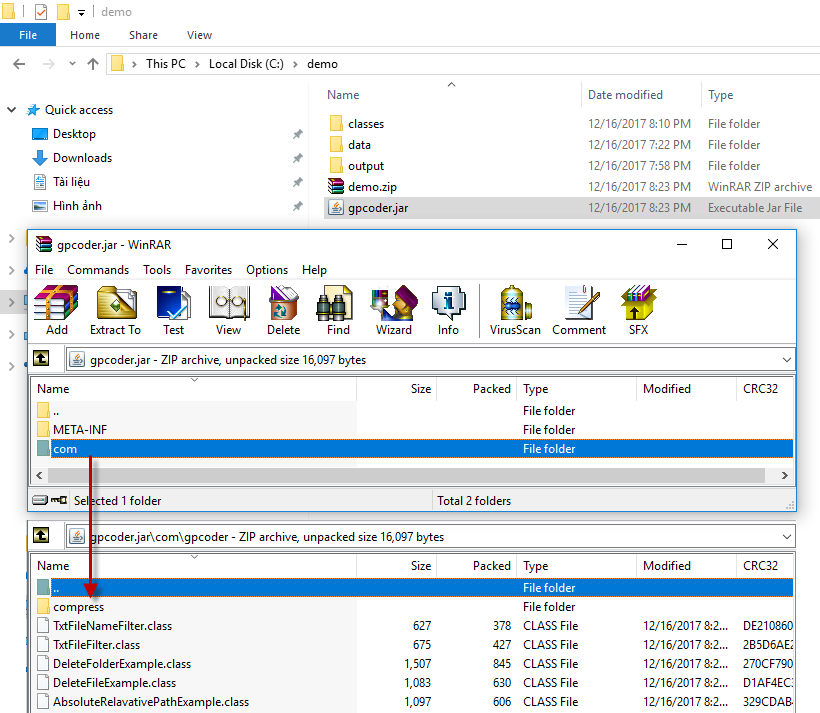Select the Find binoculars icon
The width and height of the screenshot is (820, 713).
tap(338, 310)
